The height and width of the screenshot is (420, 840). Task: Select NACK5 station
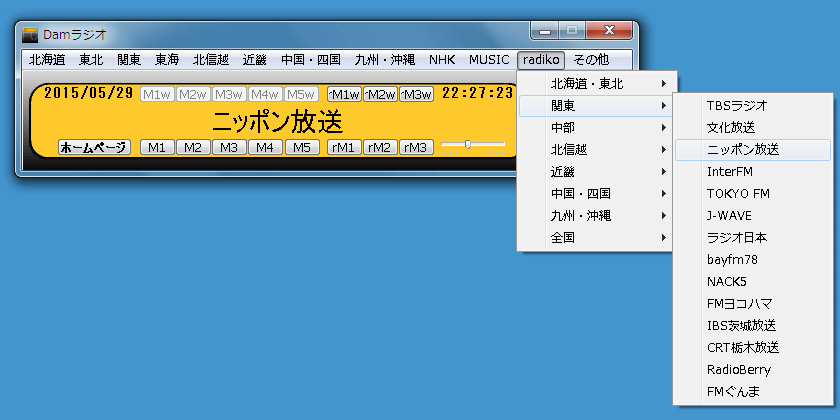point(753,281)
